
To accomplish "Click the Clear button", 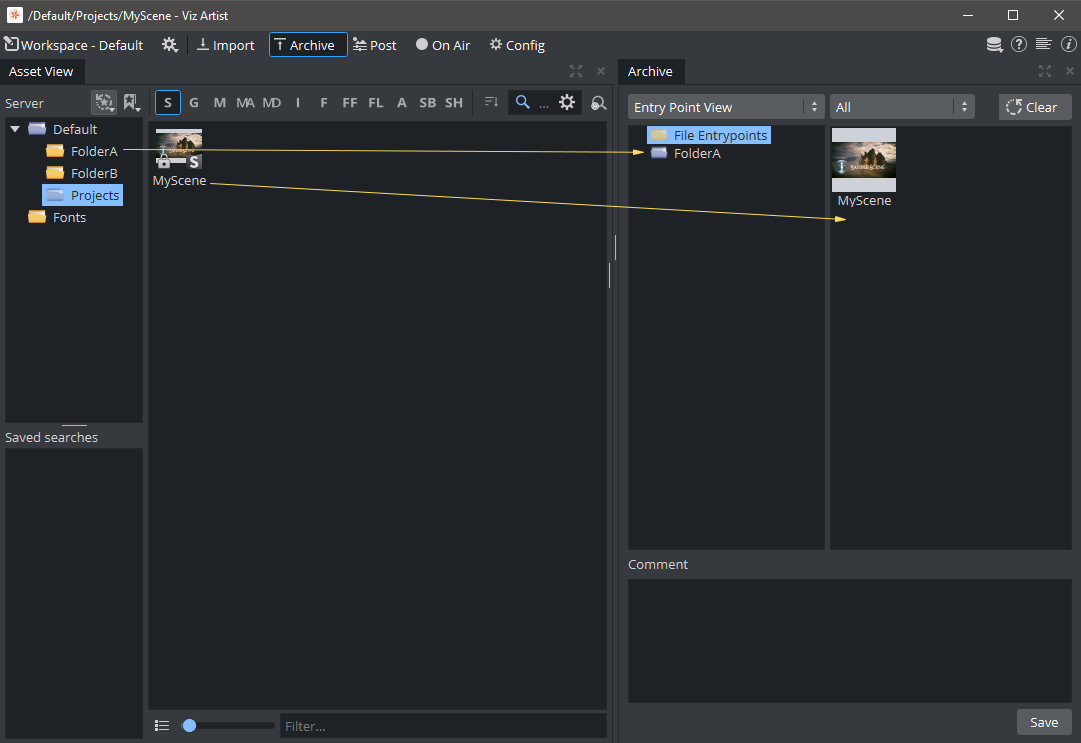I will (x=1034, y=107).
